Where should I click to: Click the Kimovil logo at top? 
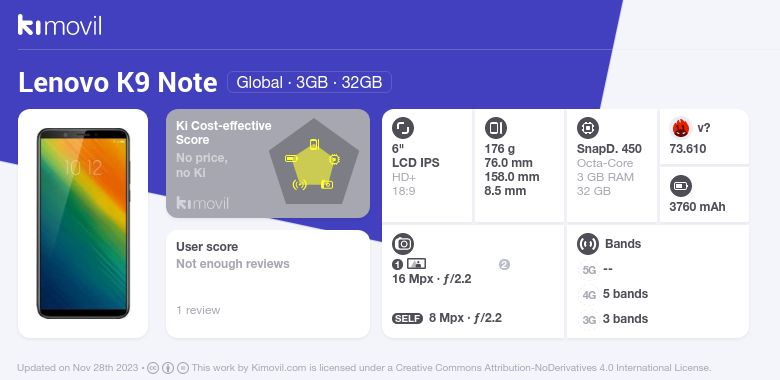point(60,25)
